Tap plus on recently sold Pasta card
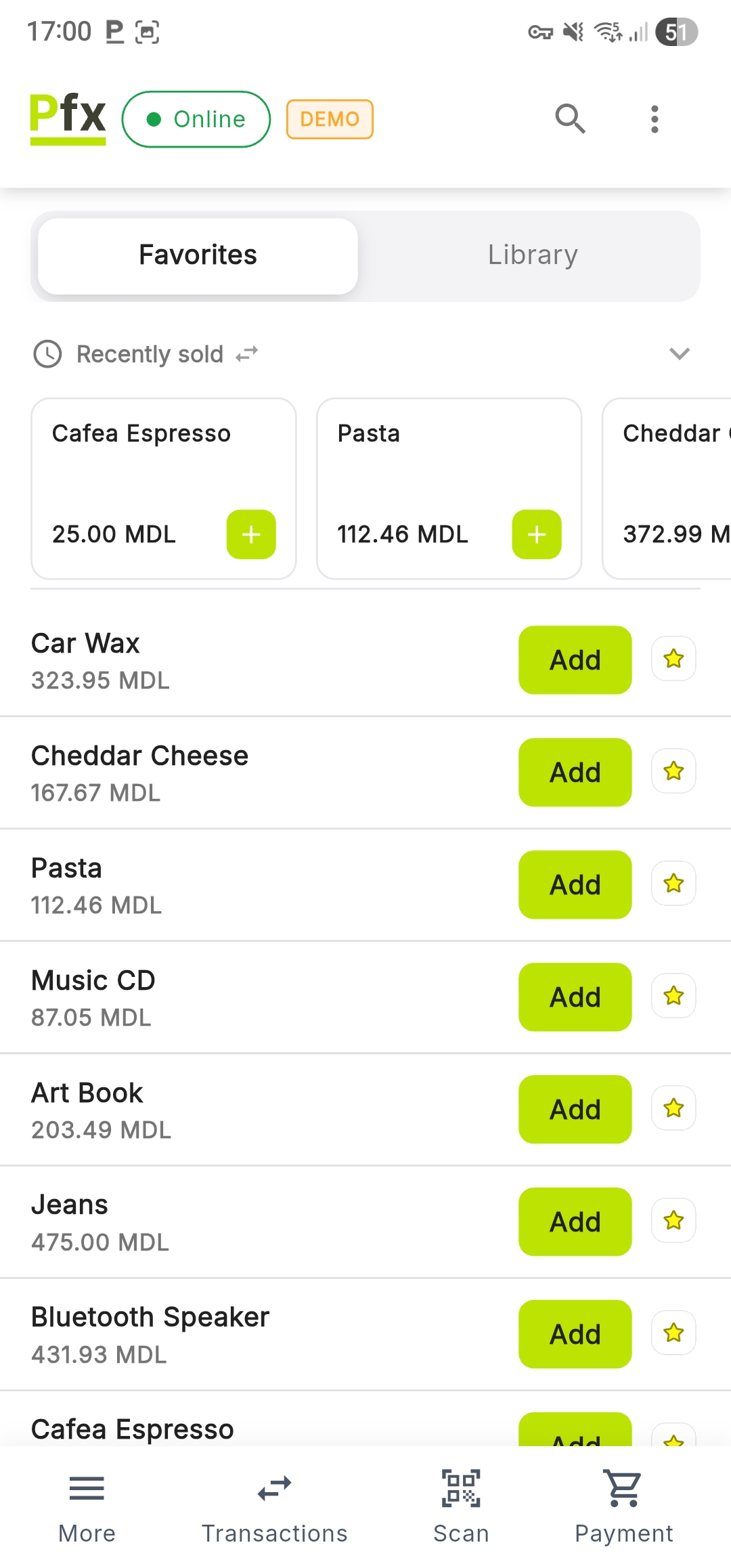 (537, 534)
